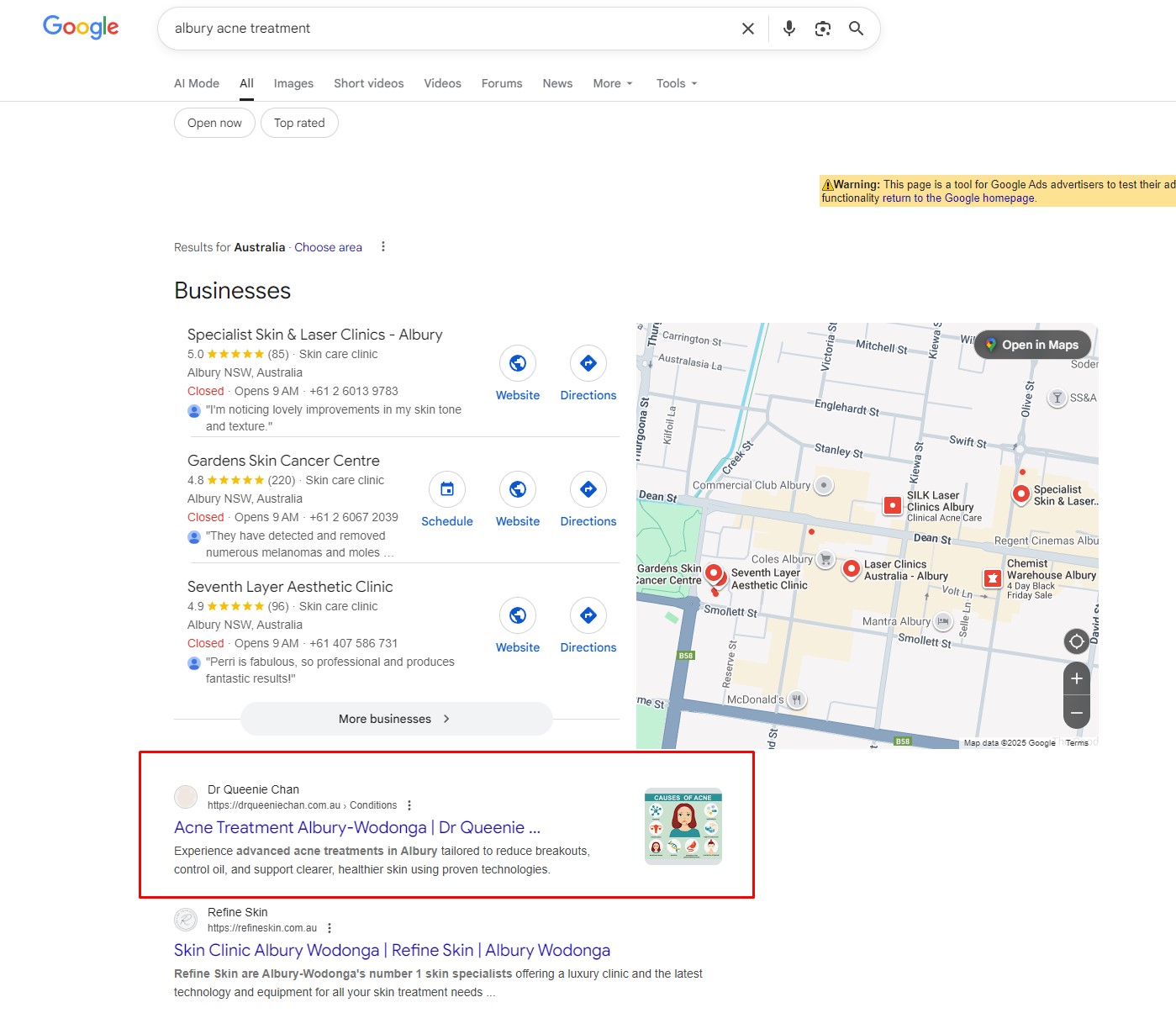Switch to the News tab
Screen dimensions: 1176x1013
[557, 83]
